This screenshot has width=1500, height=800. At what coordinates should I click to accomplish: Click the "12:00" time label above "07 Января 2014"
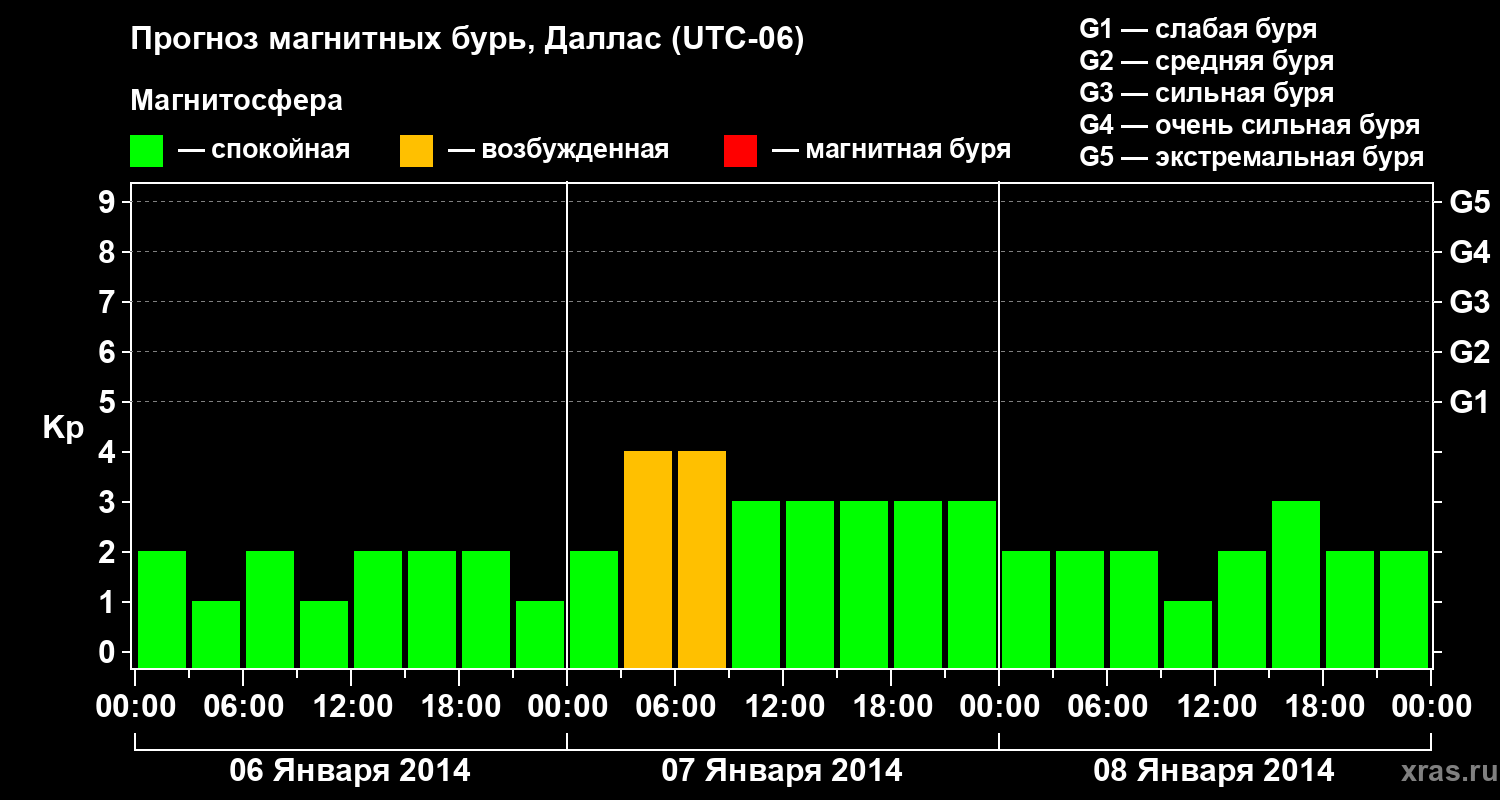click(783, 706)
